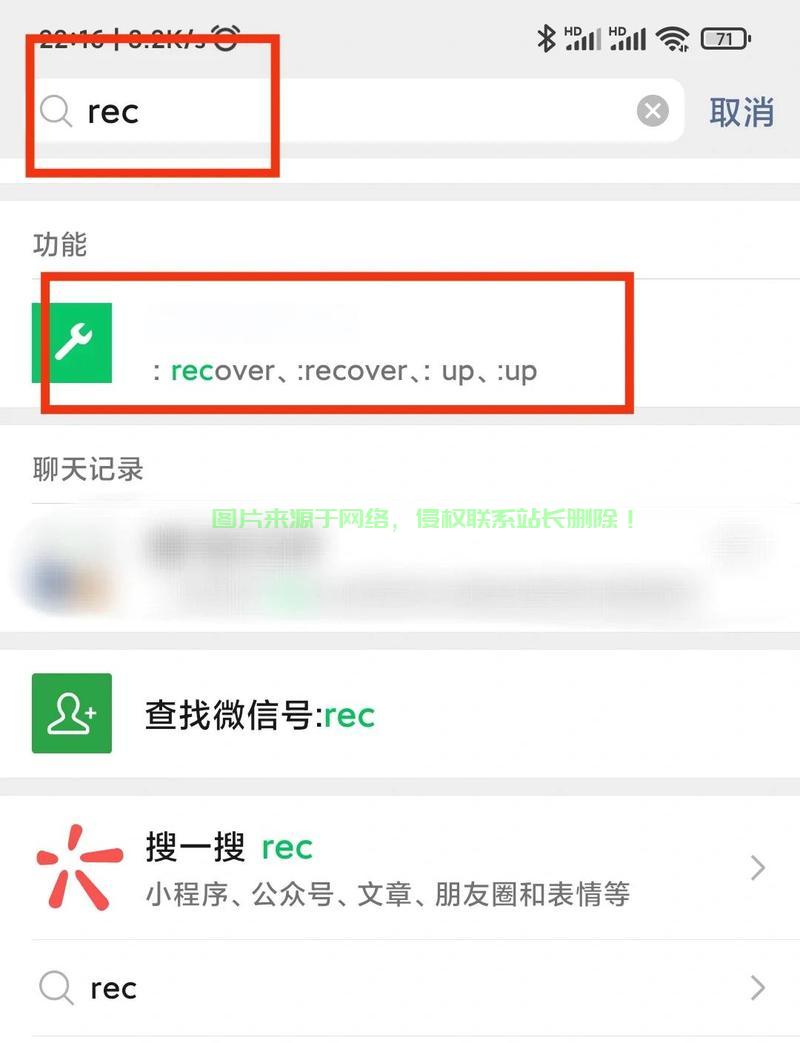
Task: Tap the green add-contact icon
Action: click(x=72, y=713)
